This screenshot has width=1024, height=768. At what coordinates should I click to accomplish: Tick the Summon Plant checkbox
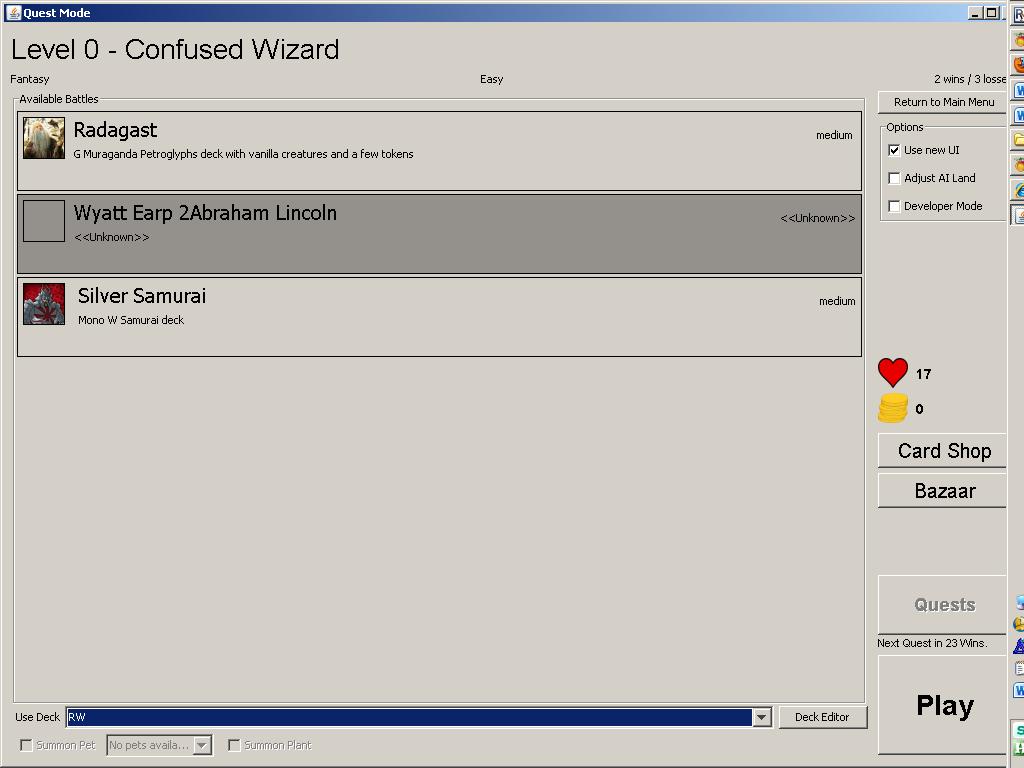234,745
